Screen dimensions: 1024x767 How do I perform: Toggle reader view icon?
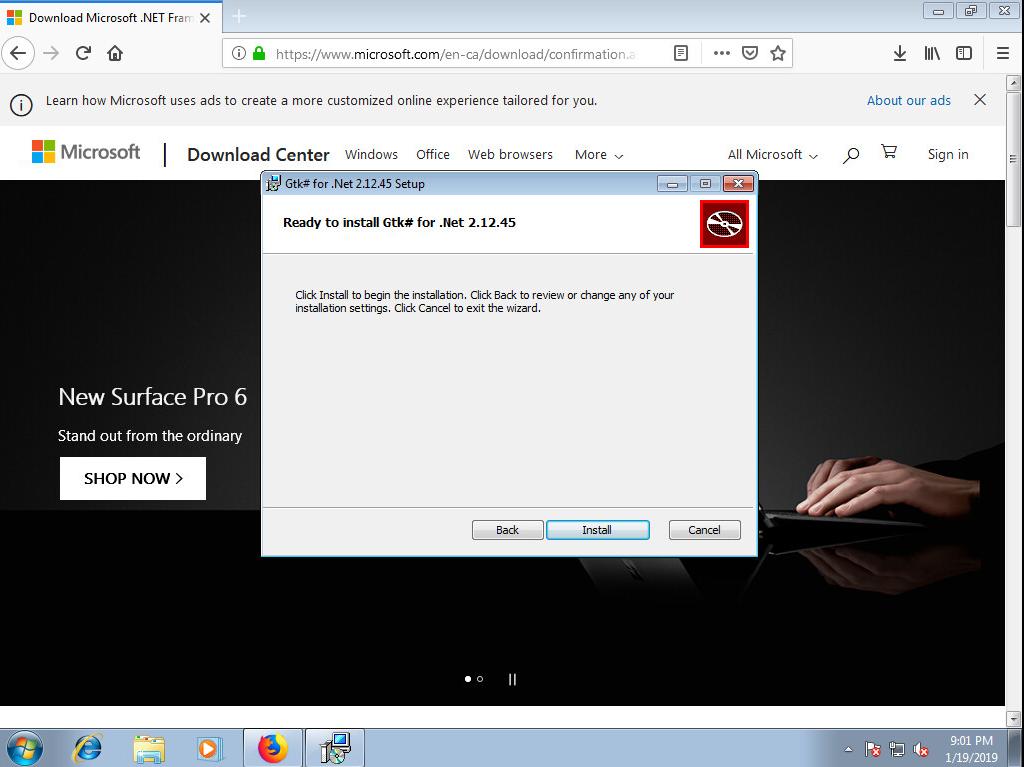(x=680, y=54)
